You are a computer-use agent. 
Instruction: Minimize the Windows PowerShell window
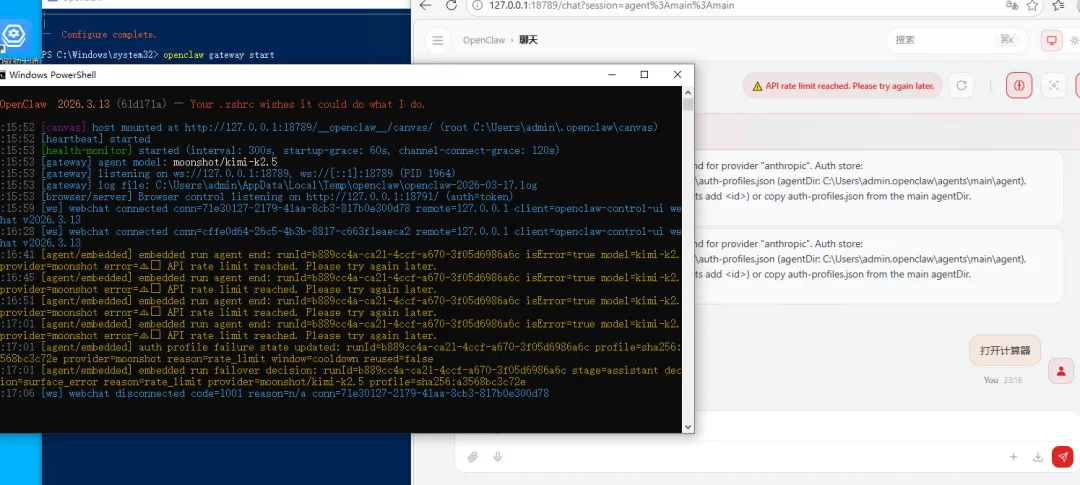point(610,74)
